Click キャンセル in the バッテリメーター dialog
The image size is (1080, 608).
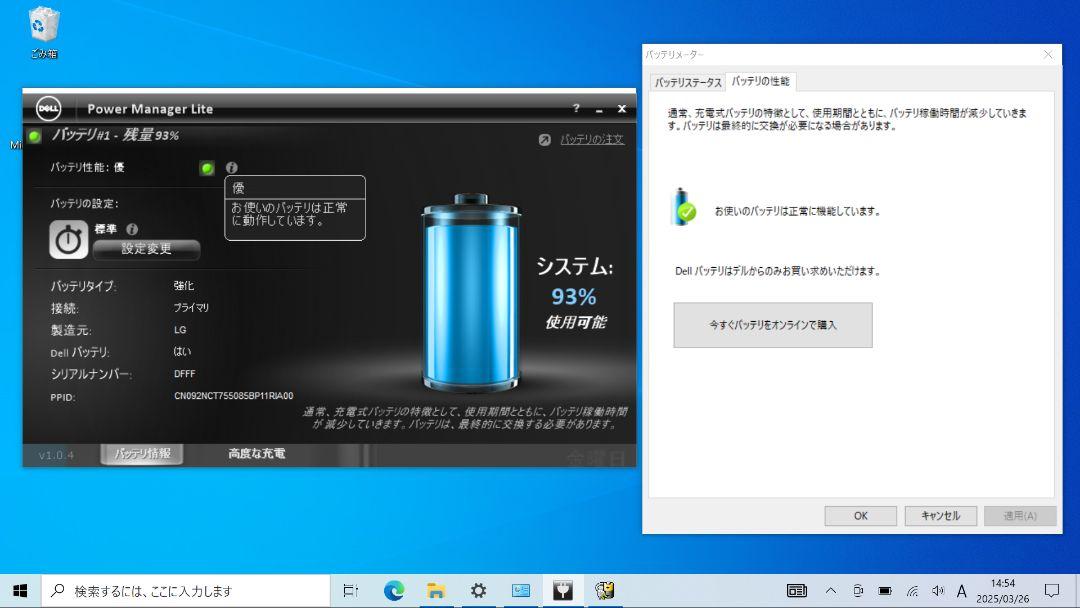941,516
